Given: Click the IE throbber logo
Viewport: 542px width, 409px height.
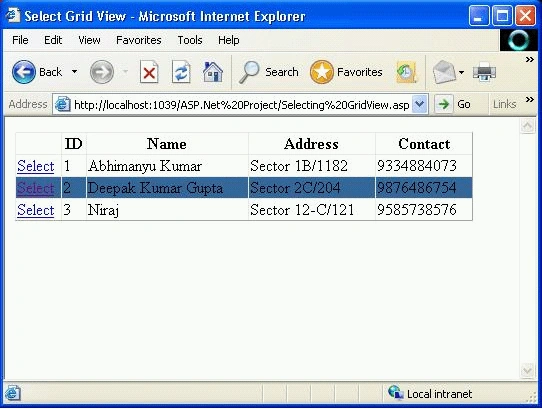Looking at the screenshot, I should pos(518,40).
